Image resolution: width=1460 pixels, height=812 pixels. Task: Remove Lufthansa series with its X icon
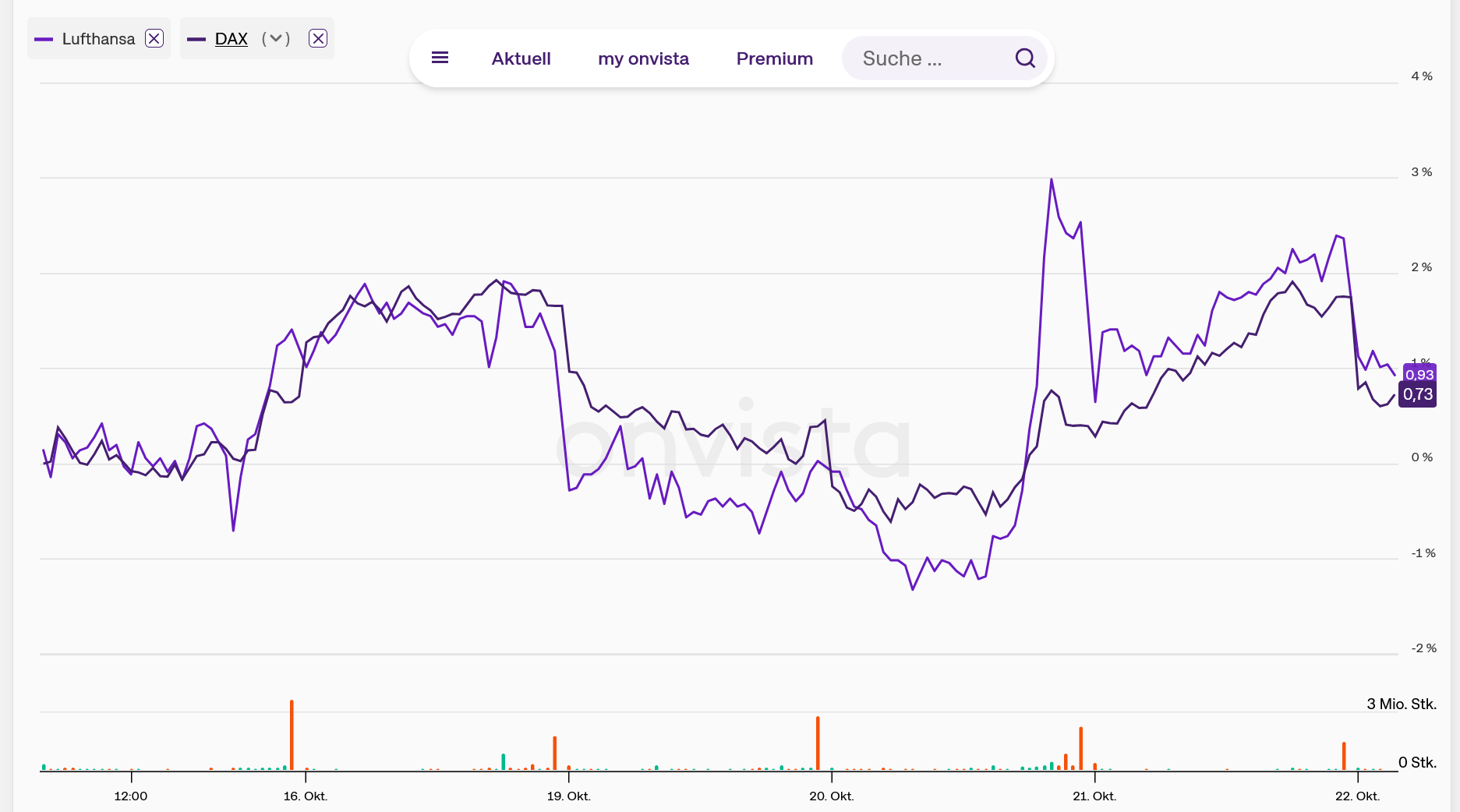[154, 39]
